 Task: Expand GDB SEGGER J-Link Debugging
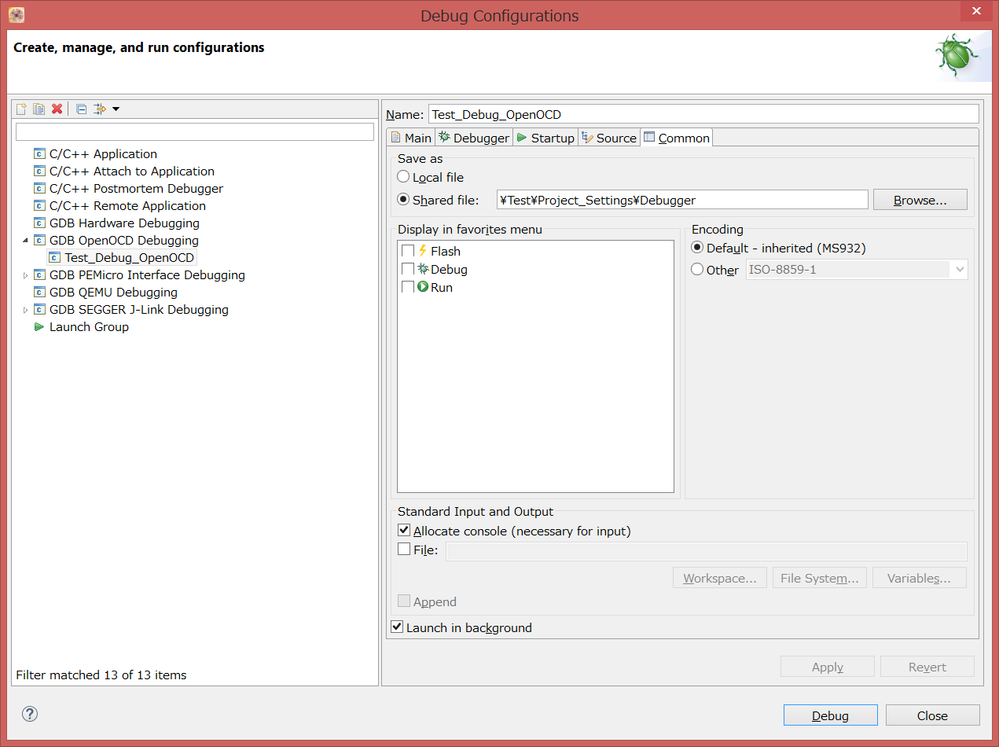click(x=23, y=309)
